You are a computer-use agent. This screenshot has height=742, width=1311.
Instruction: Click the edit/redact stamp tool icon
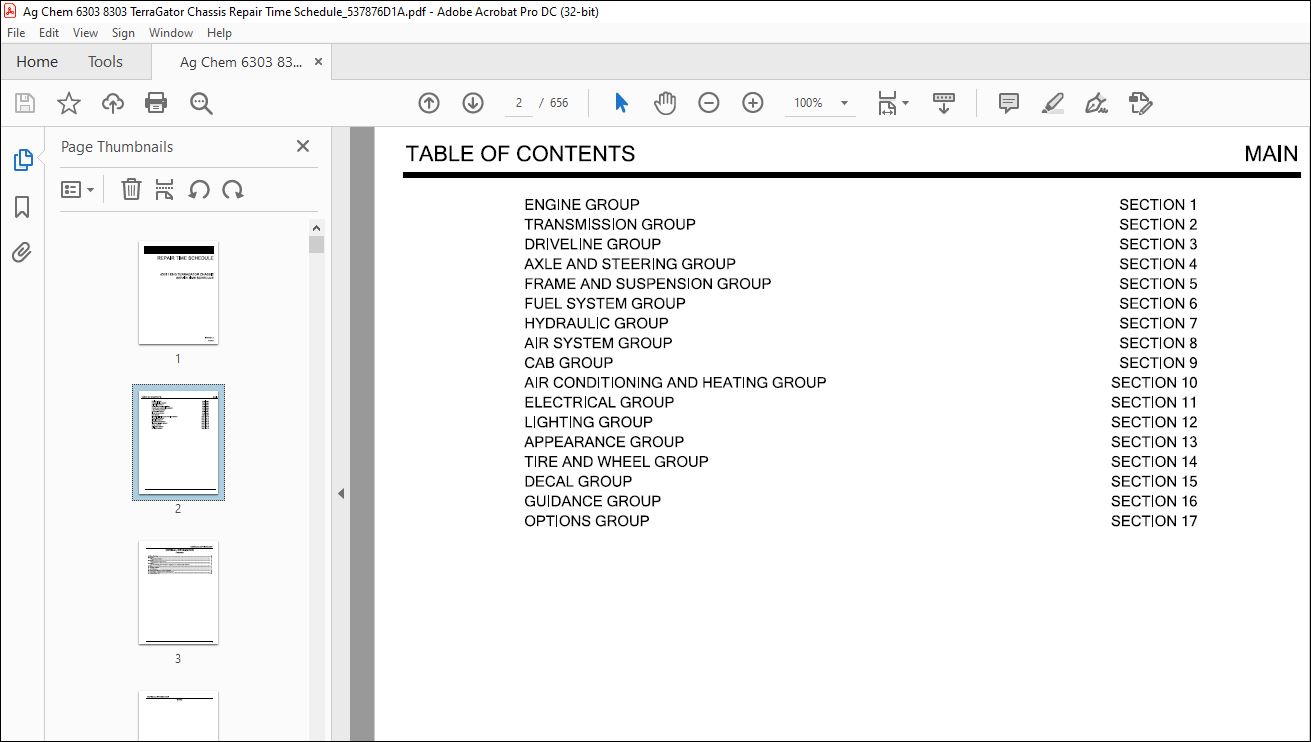coord(1141,103)
